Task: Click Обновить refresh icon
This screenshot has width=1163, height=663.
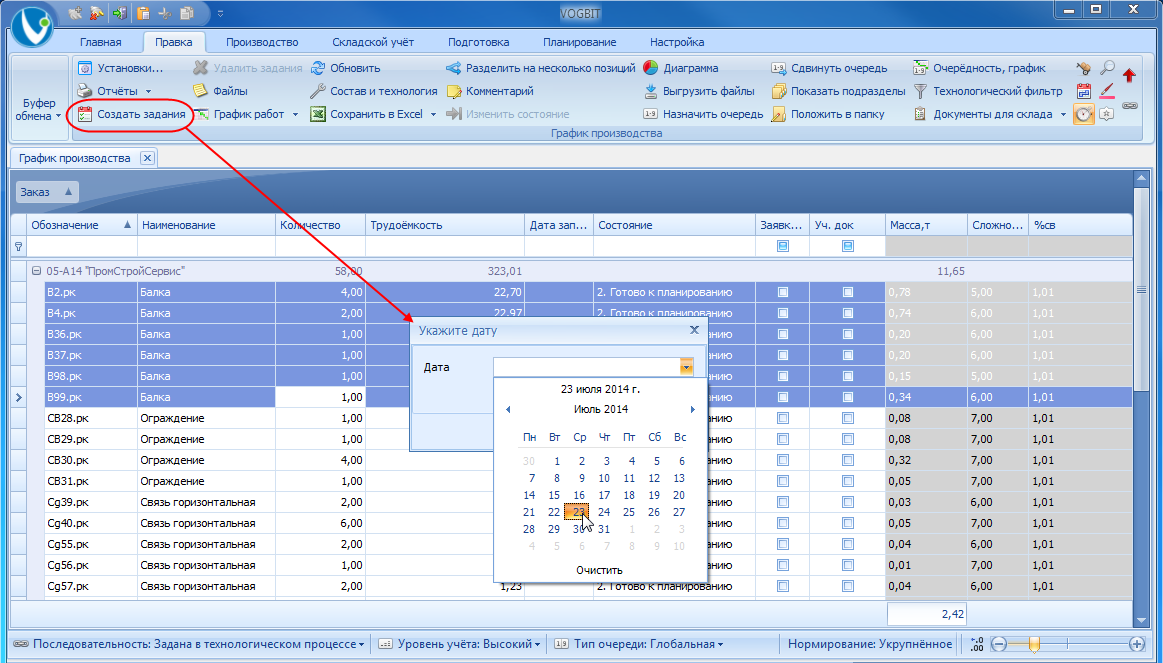Action: pyautogui.click(x=318, y=68)
